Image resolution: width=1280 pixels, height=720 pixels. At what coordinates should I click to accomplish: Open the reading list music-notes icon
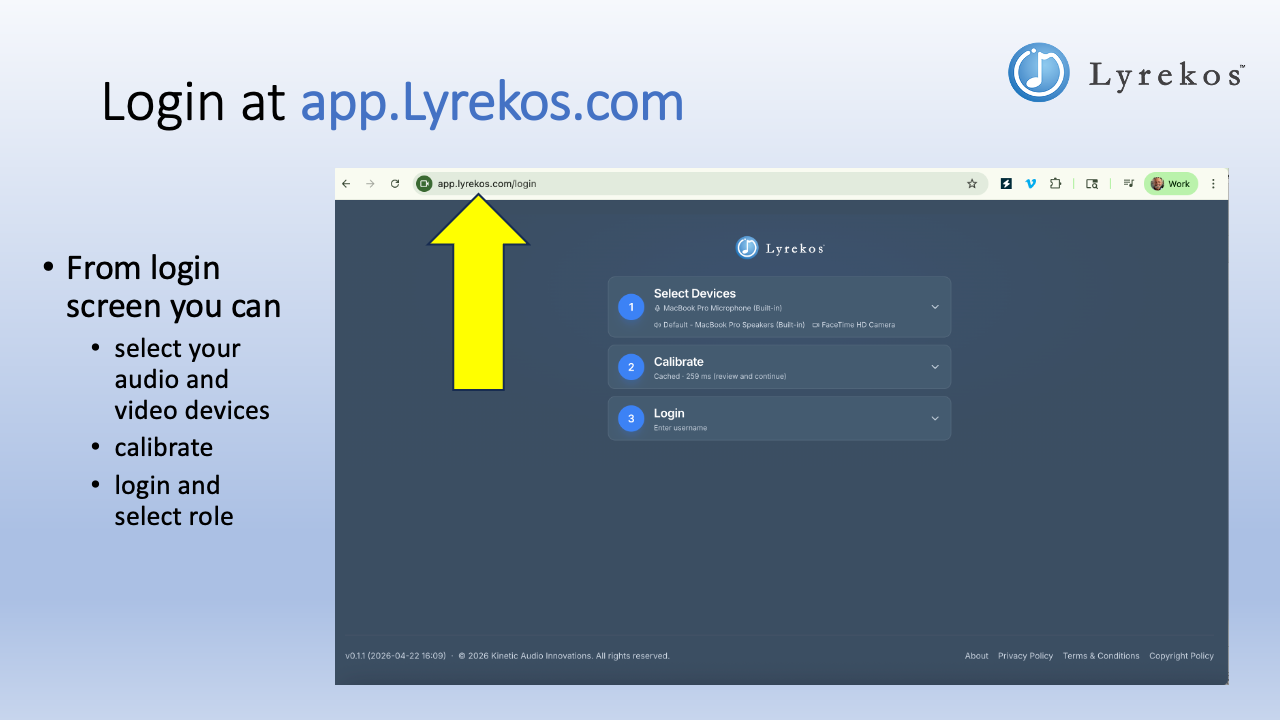click(1130, 183)
